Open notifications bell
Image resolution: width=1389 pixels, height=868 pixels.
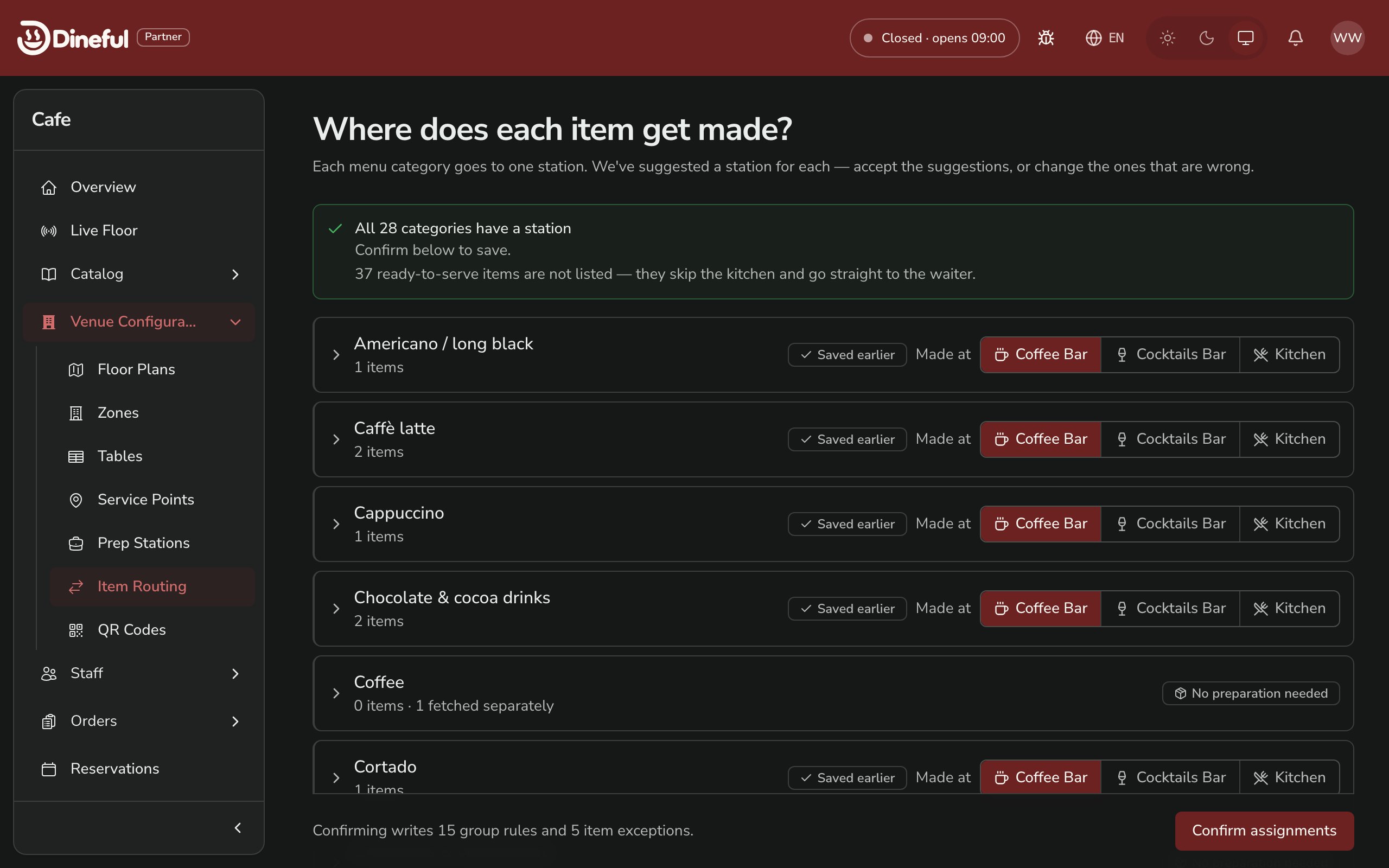click(x=1296, y=38)
